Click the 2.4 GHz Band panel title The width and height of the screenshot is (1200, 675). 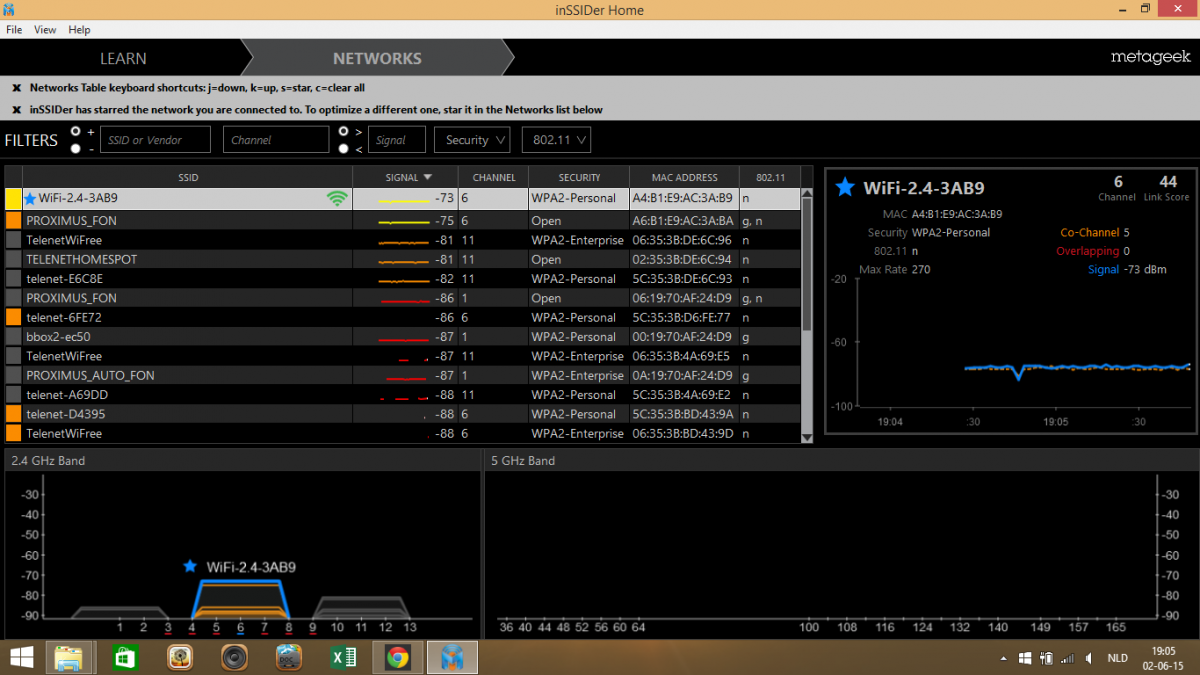(47, 461)
